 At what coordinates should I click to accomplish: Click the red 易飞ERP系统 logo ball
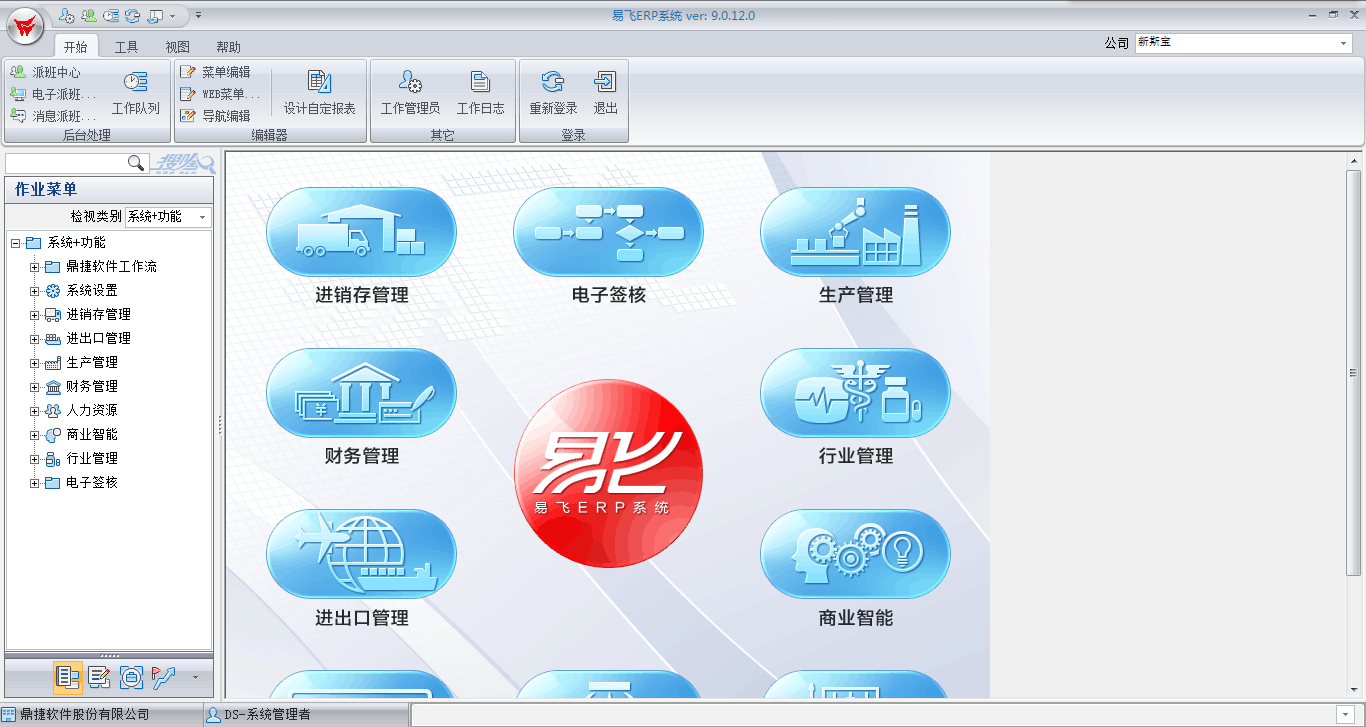point(608,473)
